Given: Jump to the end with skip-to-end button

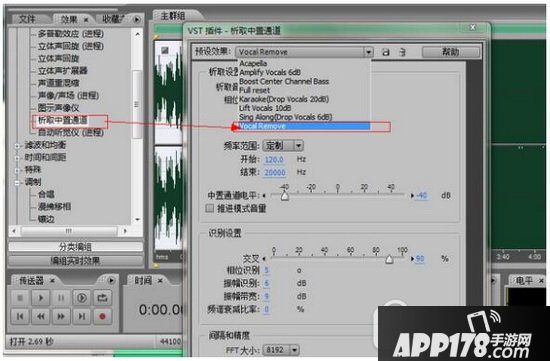Looking at the screenshot, I should [x=82, y=316].
